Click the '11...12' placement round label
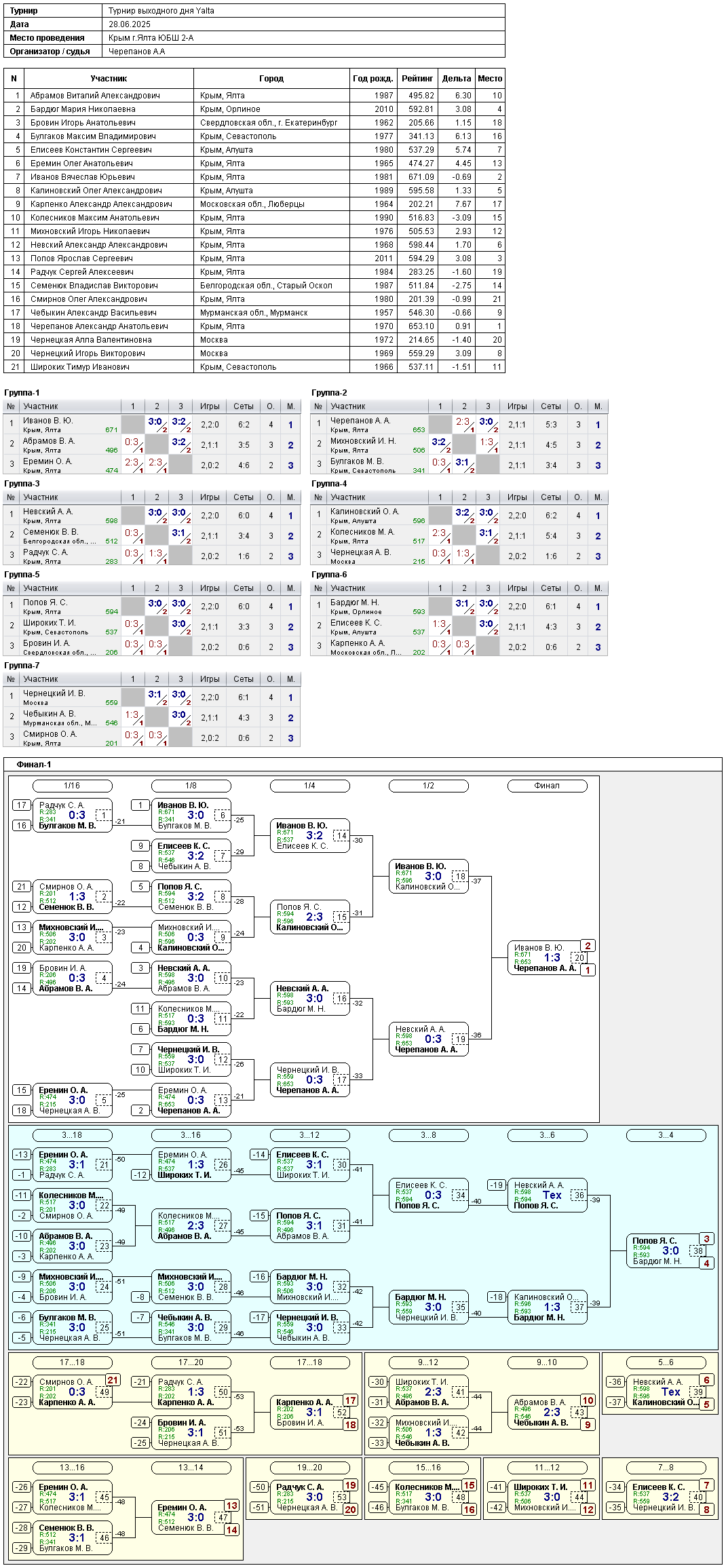This screenshot has width=726, height=1568. pyautogui.click(x=547, y=1468)
